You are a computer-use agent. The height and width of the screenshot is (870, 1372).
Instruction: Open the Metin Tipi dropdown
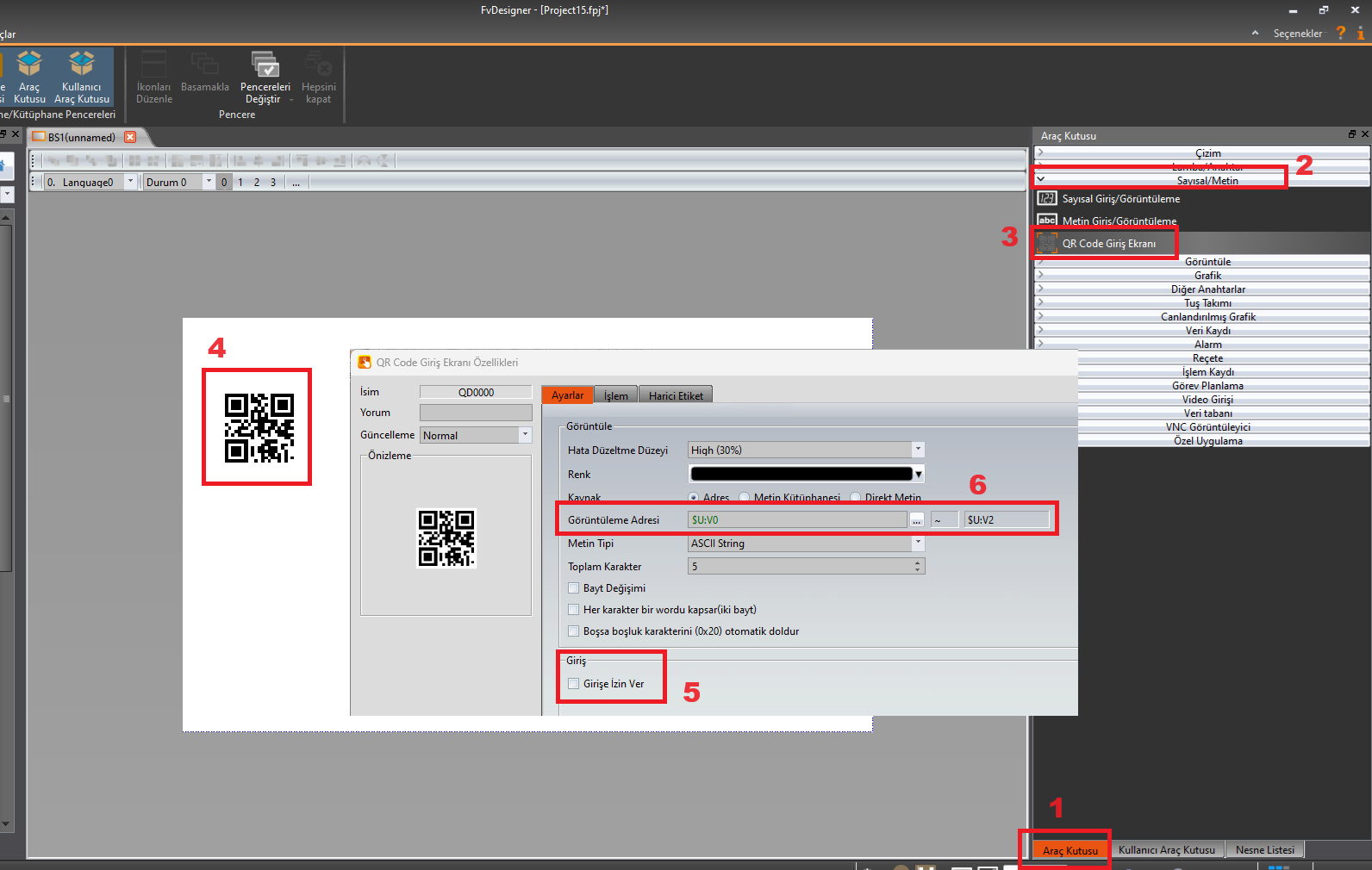tap(918, 544)
